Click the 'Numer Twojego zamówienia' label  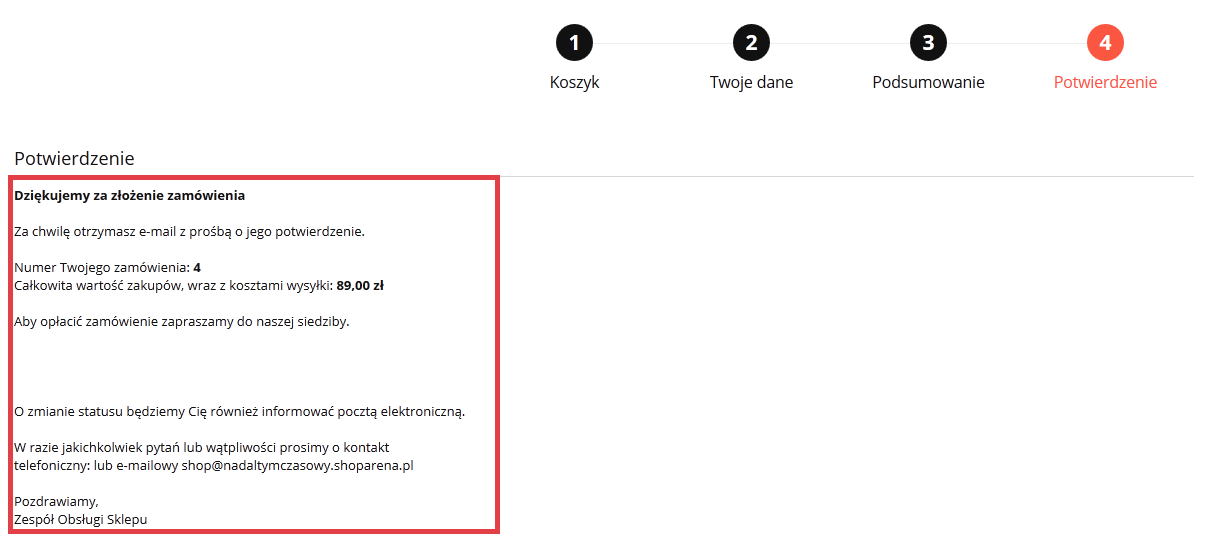[102, 268]
